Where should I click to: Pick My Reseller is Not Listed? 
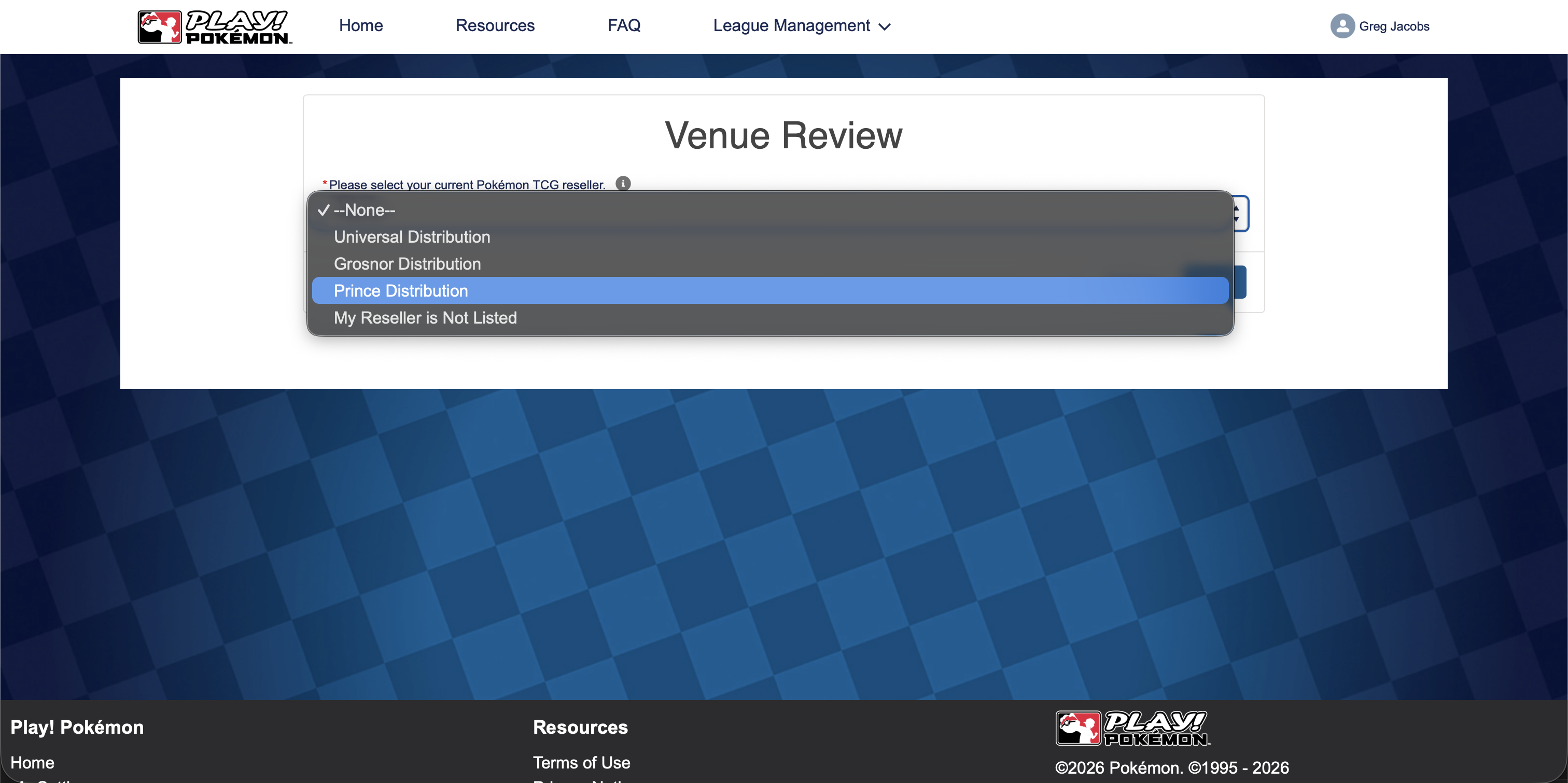point(425,318)
